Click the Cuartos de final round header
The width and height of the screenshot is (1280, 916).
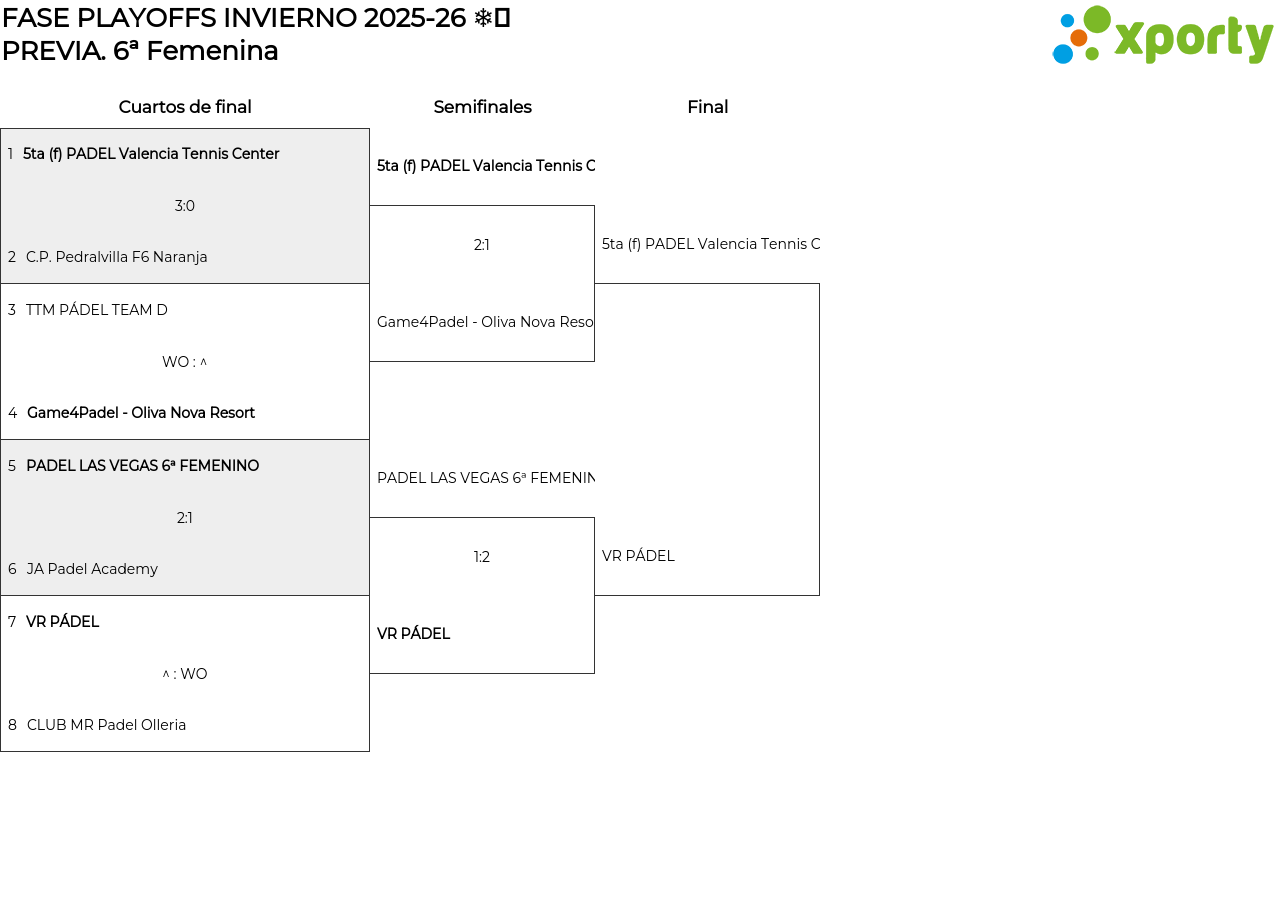point(185,107)
